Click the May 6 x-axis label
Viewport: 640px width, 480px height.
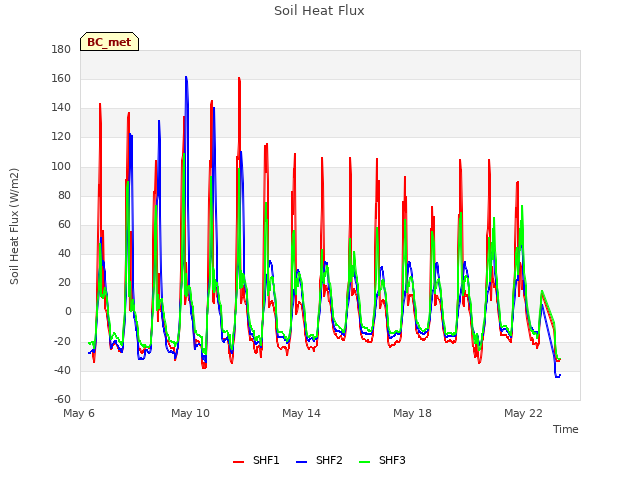(79, 413)
